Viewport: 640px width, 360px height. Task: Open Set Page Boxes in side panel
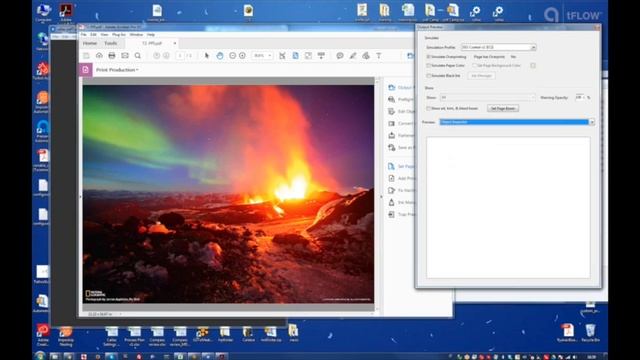pos(401,166)
